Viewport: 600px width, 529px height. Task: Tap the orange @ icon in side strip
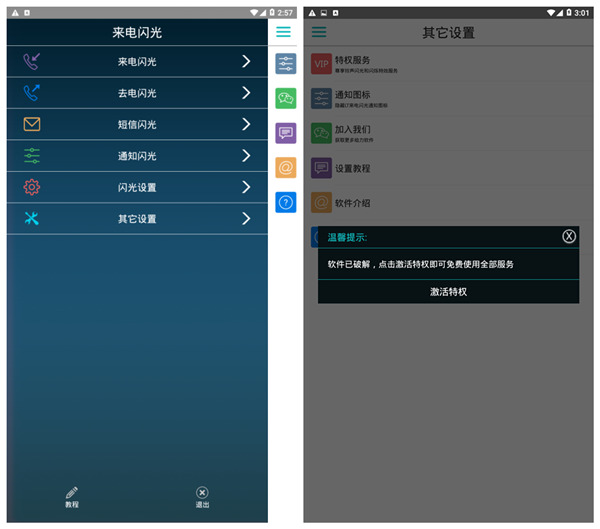(285, 168)
